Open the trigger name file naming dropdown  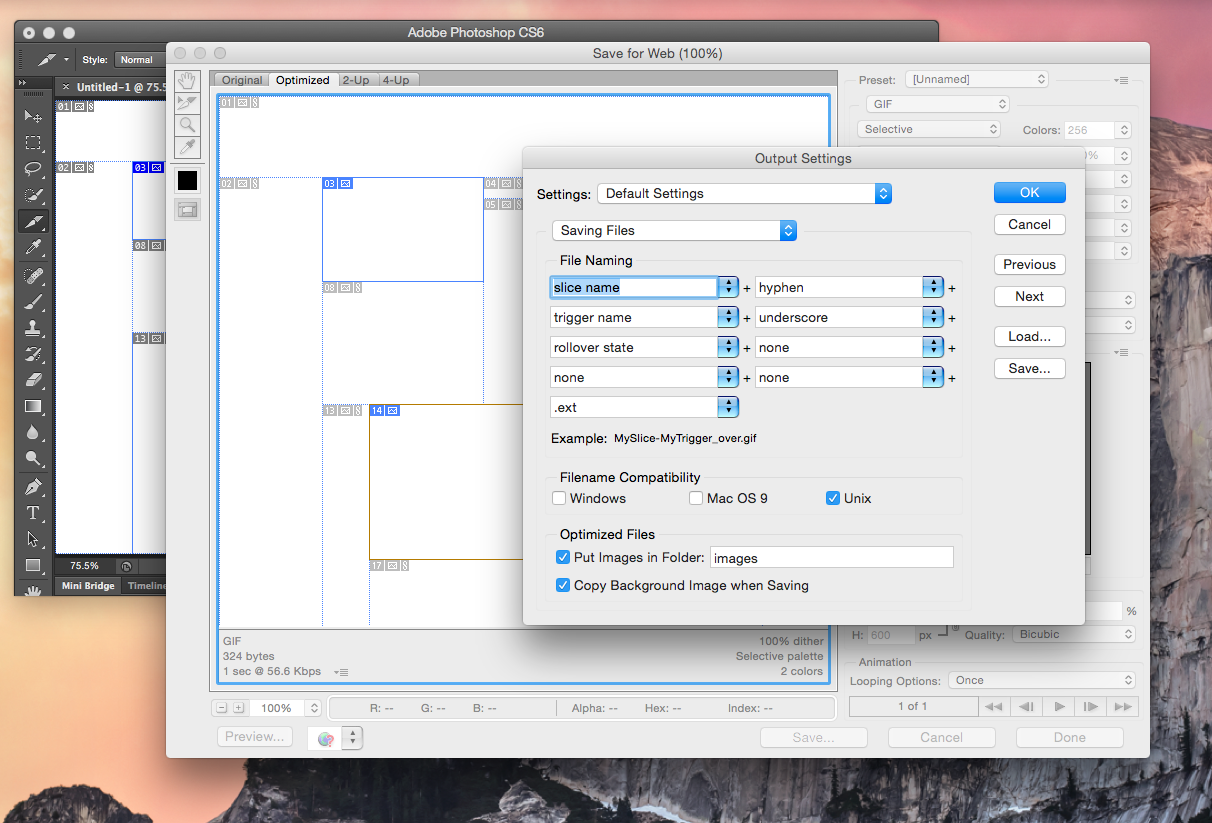click(728, 317)
